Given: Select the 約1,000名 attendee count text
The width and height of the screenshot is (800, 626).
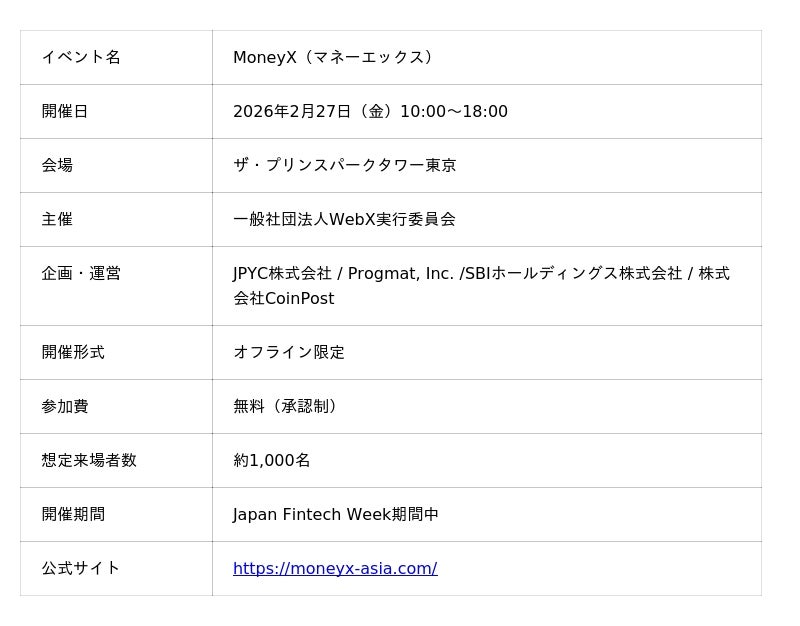Looking at the screenshot, I should (272, 460).
